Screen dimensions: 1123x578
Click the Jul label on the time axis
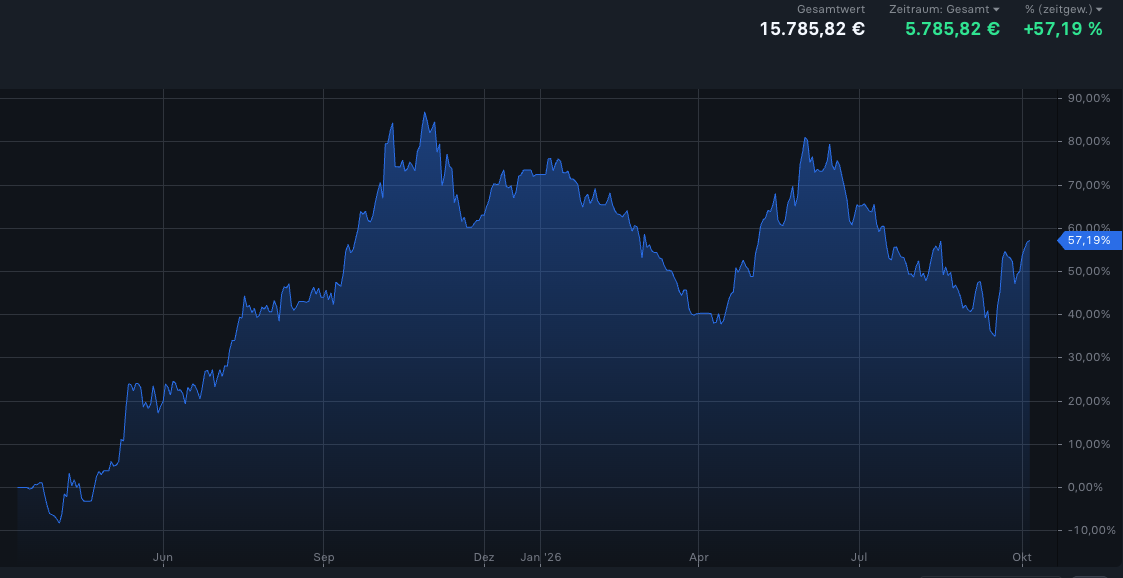click(x=859, y=557)
